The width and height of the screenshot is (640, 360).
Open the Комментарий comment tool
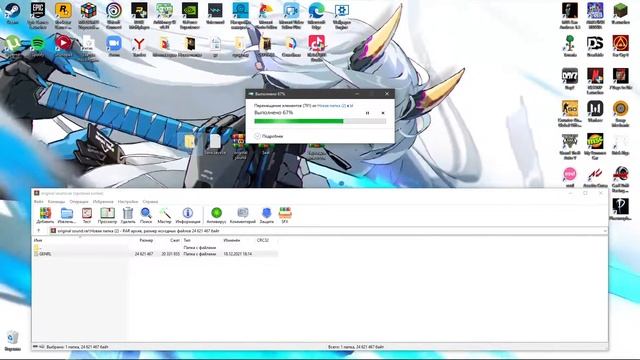tap(242, 215)
